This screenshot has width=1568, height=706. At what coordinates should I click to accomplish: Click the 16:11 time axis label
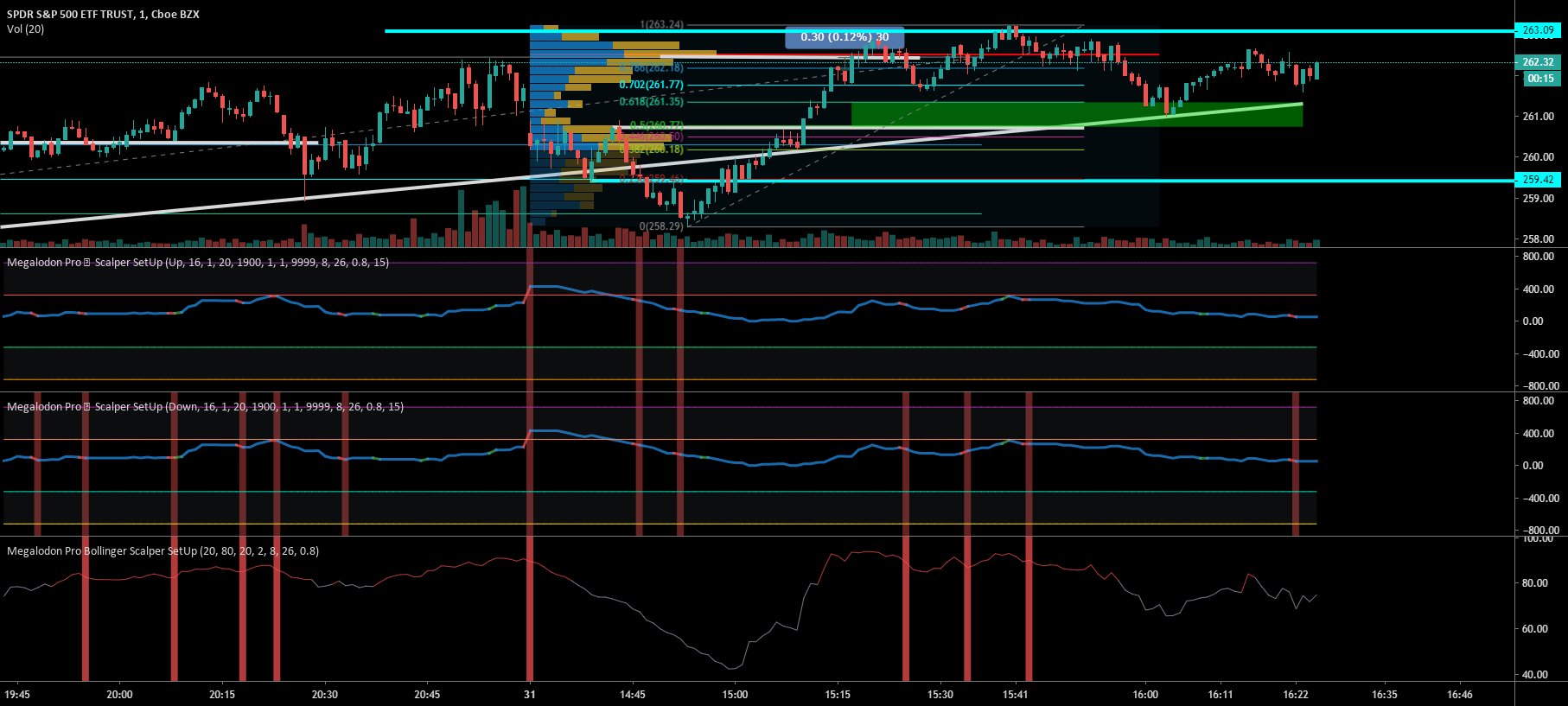(x=1221, y=695)
